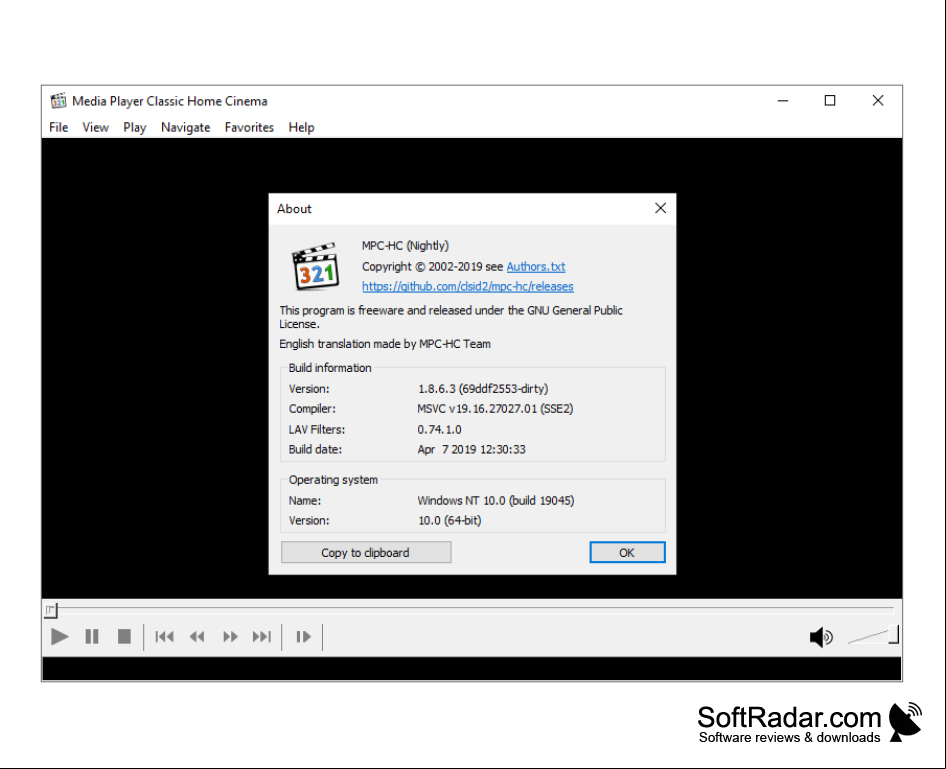Open the Favorites menu

coord(249,127)
